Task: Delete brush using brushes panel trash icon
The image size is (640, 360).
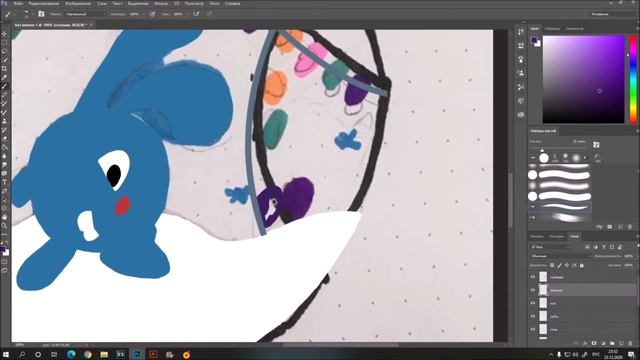Action: coord(630,227)
